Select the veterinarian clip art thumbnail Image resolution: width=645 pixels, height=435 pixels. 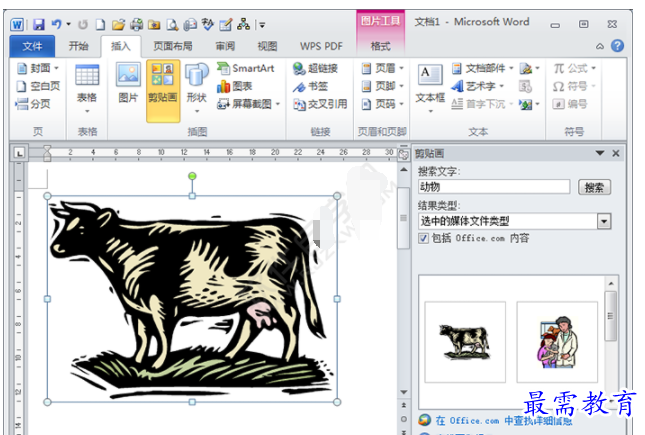[x=557, y=342]
